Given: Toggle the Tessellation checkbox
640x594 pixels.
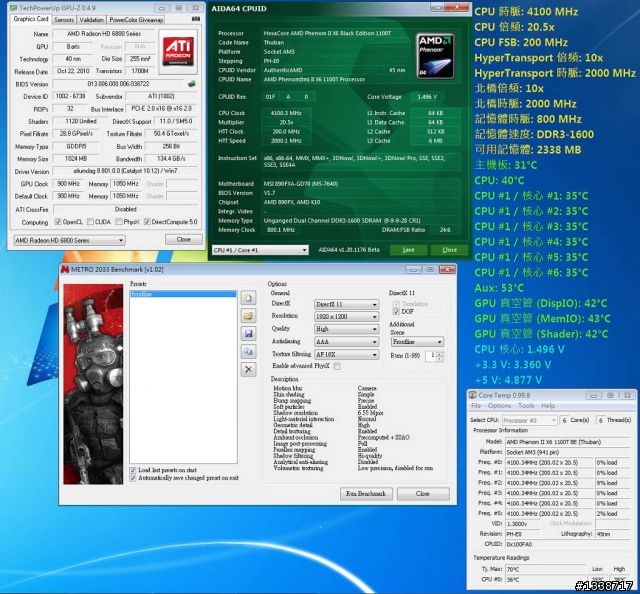Looking at the screenshot, I should (396, 304).
